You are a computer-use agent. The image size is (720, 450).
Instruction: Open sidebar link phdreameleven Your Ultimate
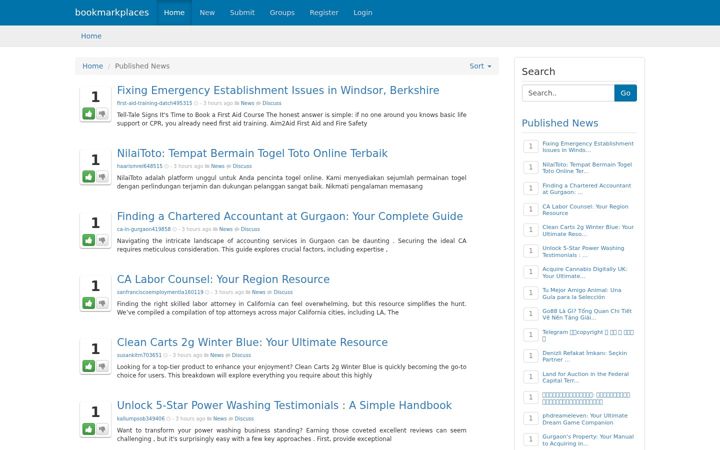tap(585, 419)
